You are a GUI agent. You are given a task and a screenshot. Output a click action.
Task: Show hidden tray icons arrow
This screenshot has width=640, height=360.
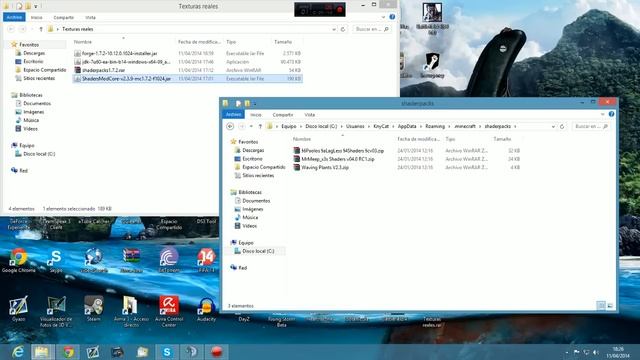567,352
